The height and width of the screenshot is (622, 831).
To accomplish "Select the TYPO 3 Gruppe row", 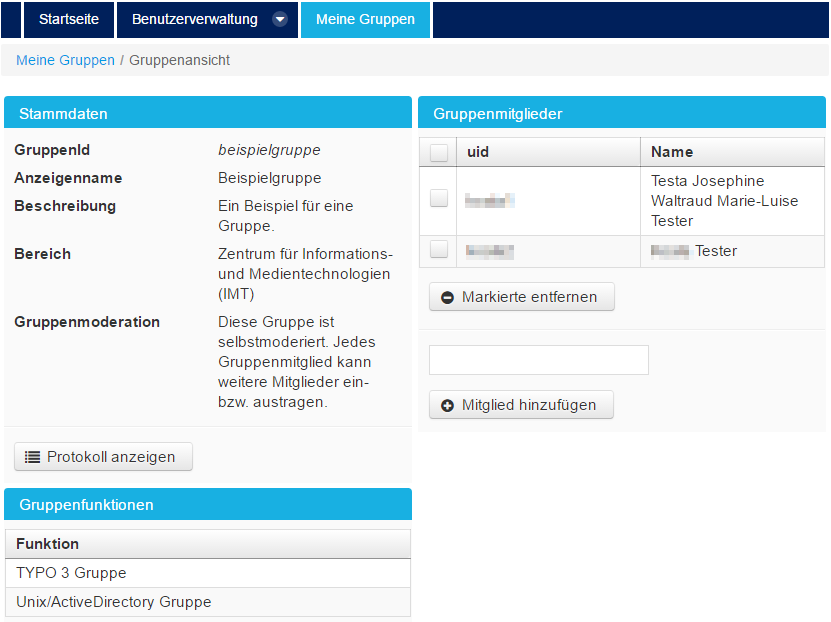I will point(71,573).
